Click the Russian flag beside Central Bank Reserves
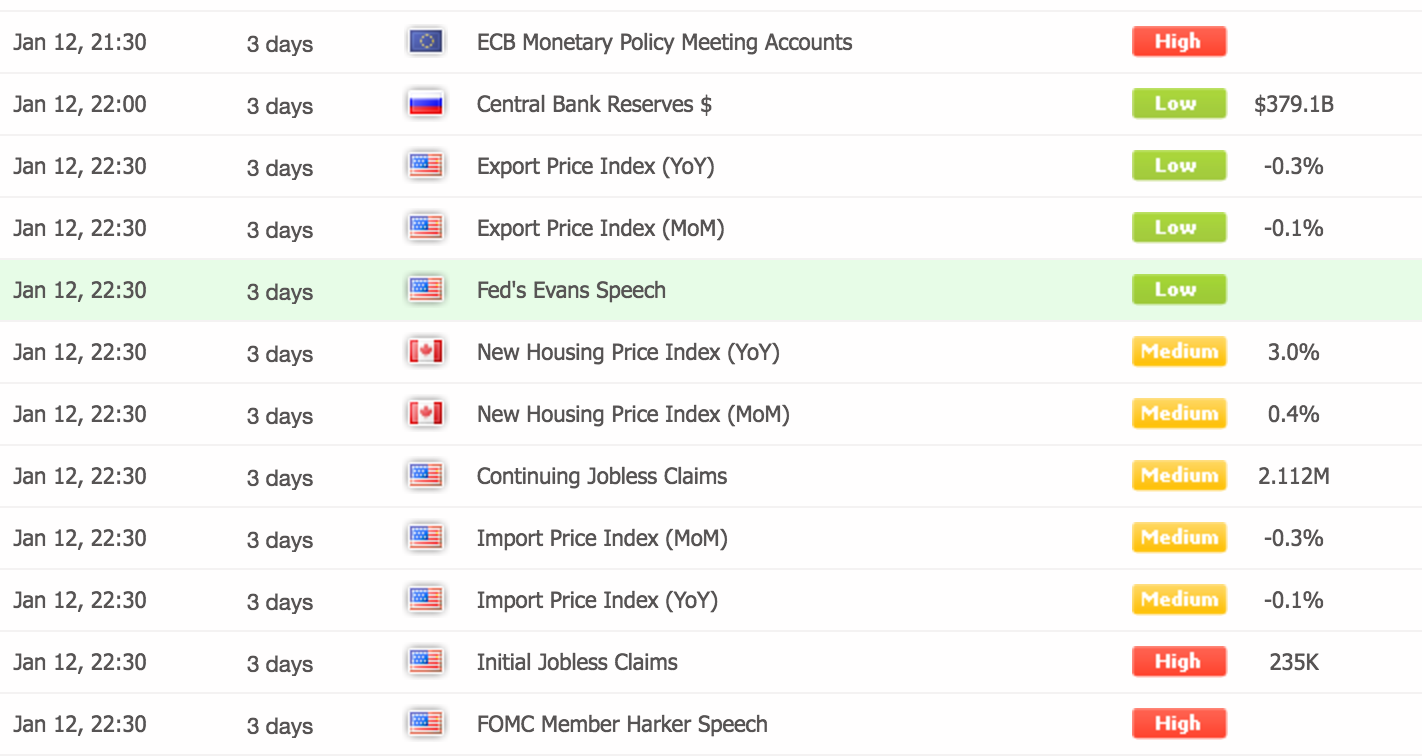This screenshot has width=1422, height=756. click(426, 104)
